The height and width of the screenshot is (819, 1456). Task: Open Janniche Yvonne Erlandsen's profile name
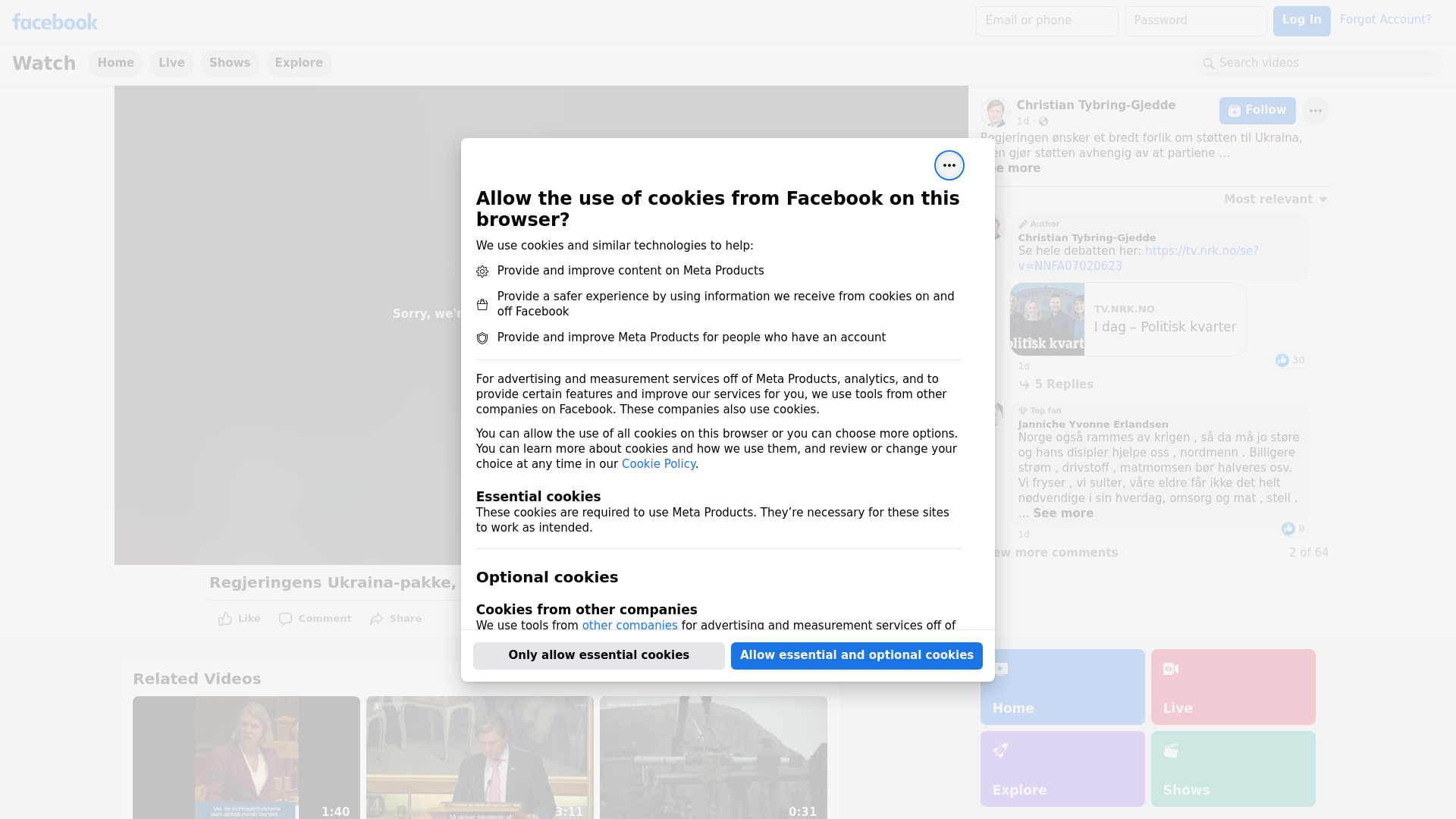click(1093, 425)
